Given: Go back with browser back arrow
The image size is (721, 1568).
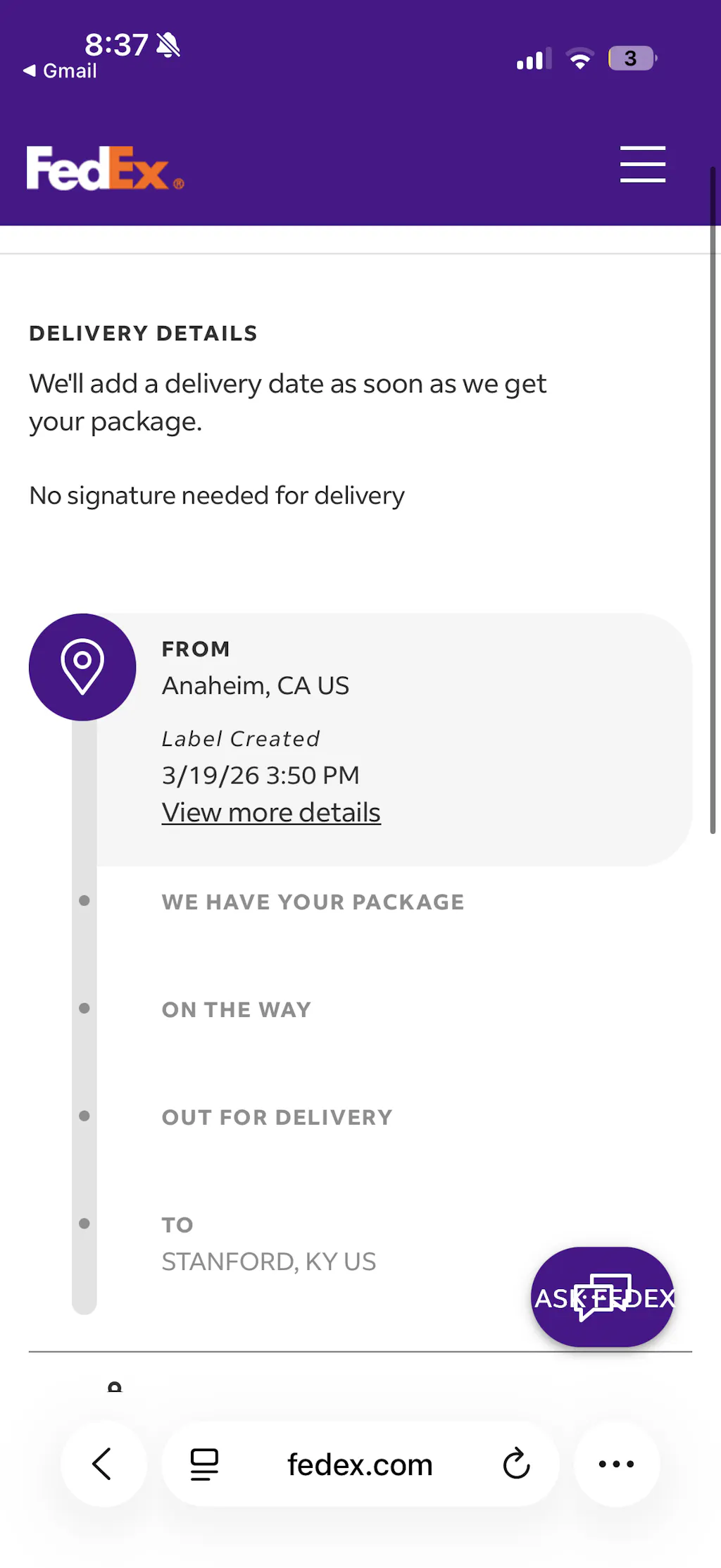Looking at the screenshot, I should click(x=103, y=1464).
